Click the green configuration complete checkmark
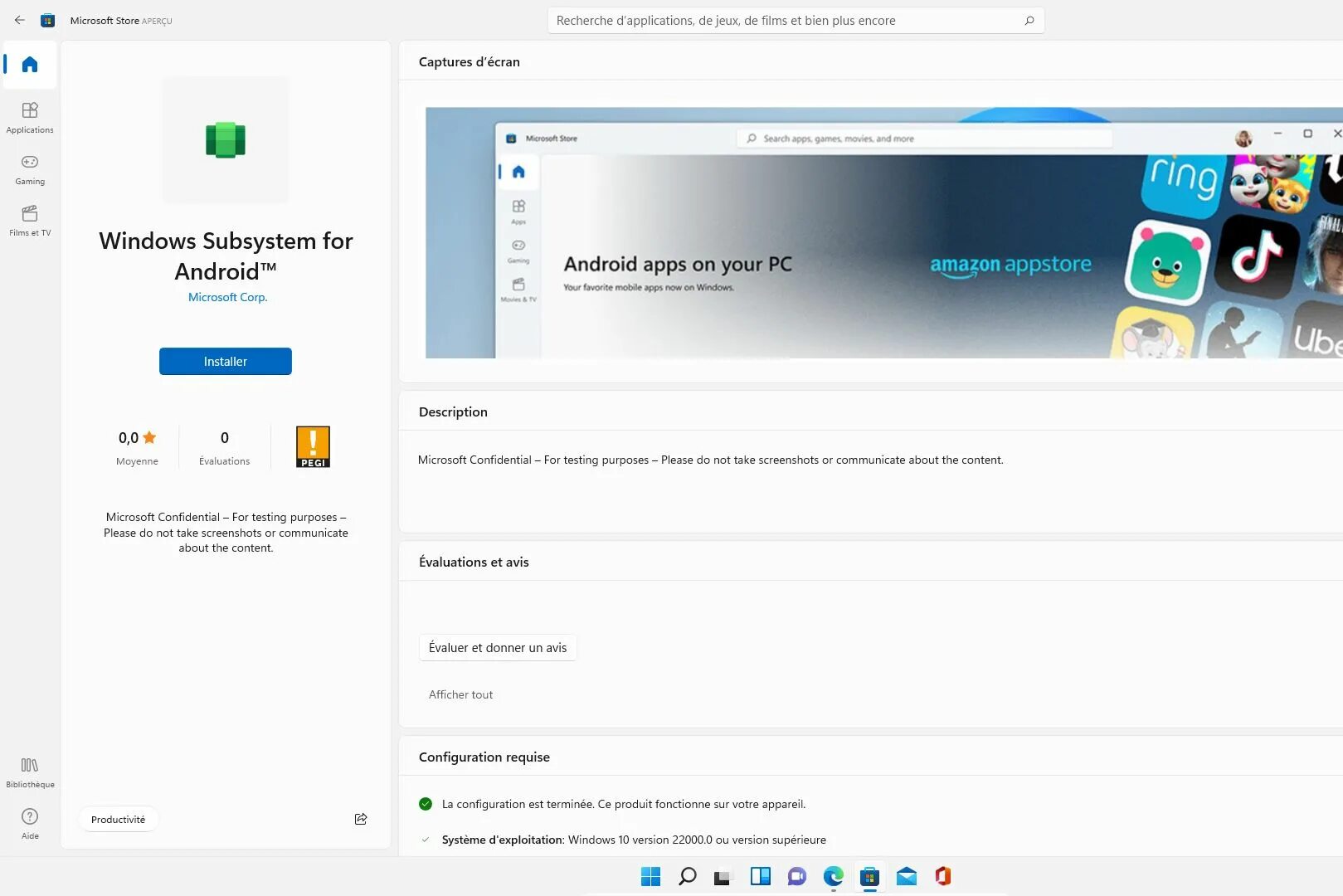Viewport: 1343px width, 896px height. click(x=426, y=804)
